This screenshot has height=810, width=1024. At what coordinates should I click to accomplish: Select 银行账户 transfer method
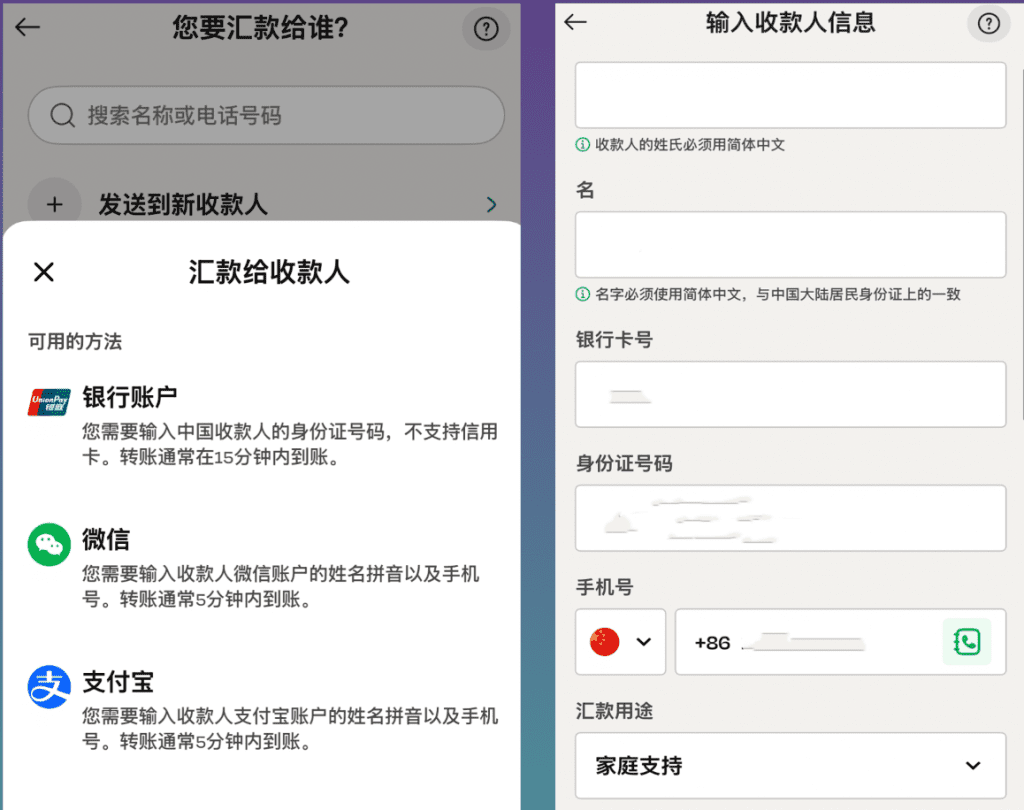[x=130, y=397]
